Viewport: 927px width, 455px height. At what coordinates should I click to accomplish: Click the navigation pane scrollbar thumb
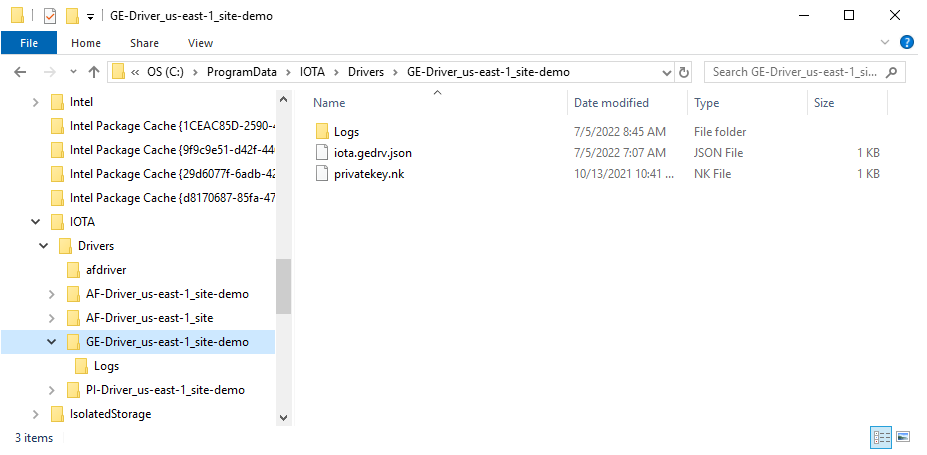(x=283, y=287)
